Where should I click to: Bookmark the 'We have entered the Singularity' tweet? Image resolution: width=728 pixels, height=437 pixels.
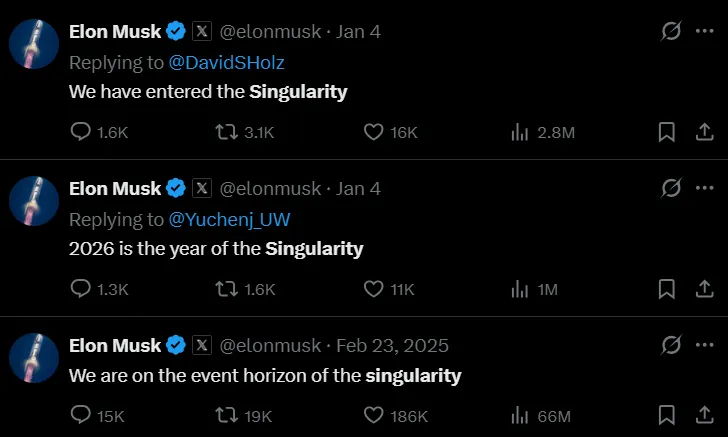pyautogui.click(x=667, y=132)
